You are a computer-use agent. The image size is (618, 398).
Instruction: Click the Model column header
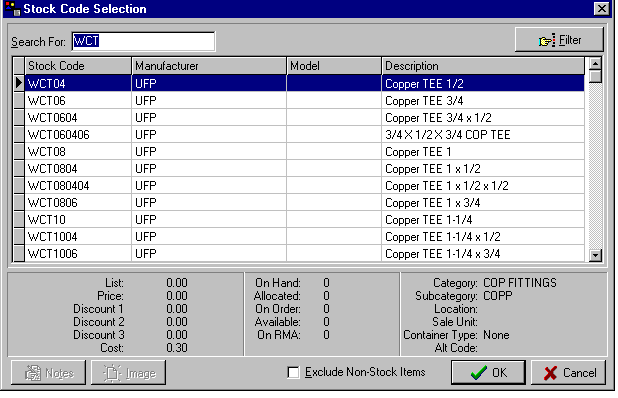point(334,66)
